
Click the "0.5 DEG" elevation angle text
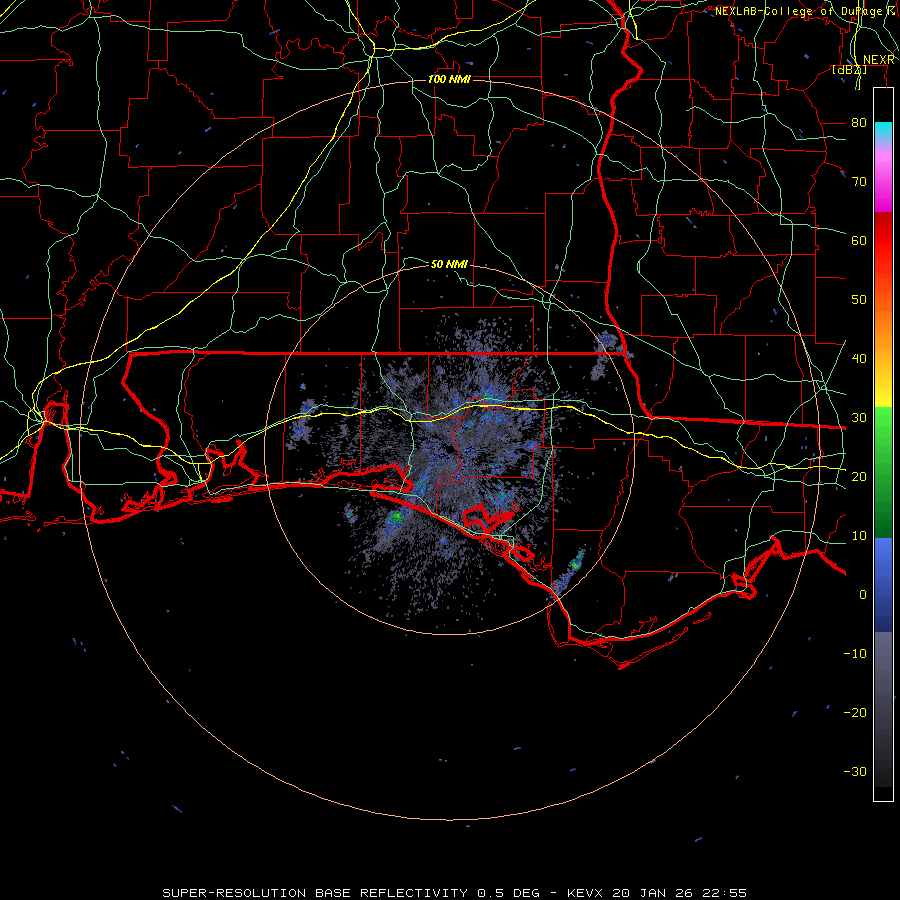click(x=509, y=893)
